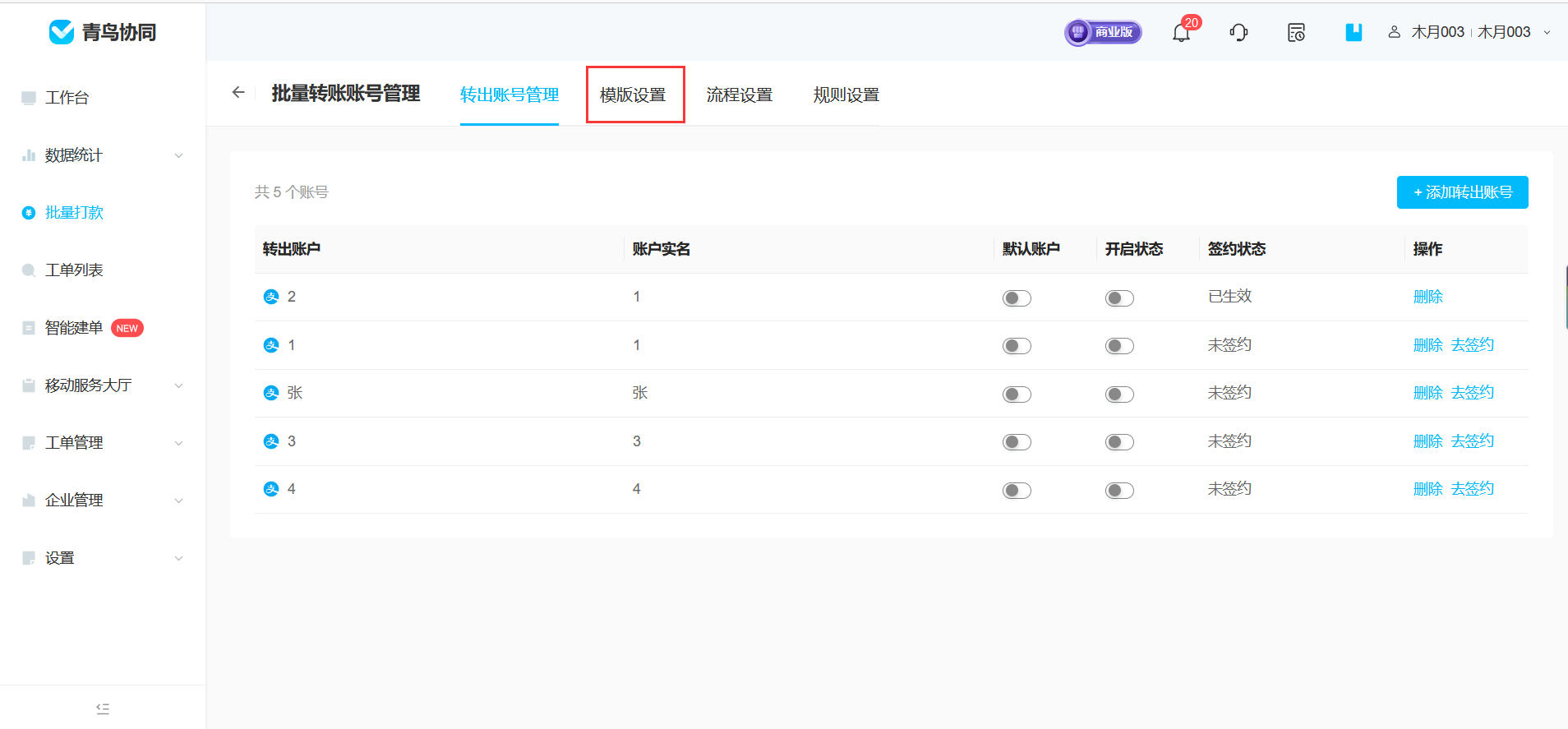Expand the 数据统计 menu chevron

click(178, 155)
